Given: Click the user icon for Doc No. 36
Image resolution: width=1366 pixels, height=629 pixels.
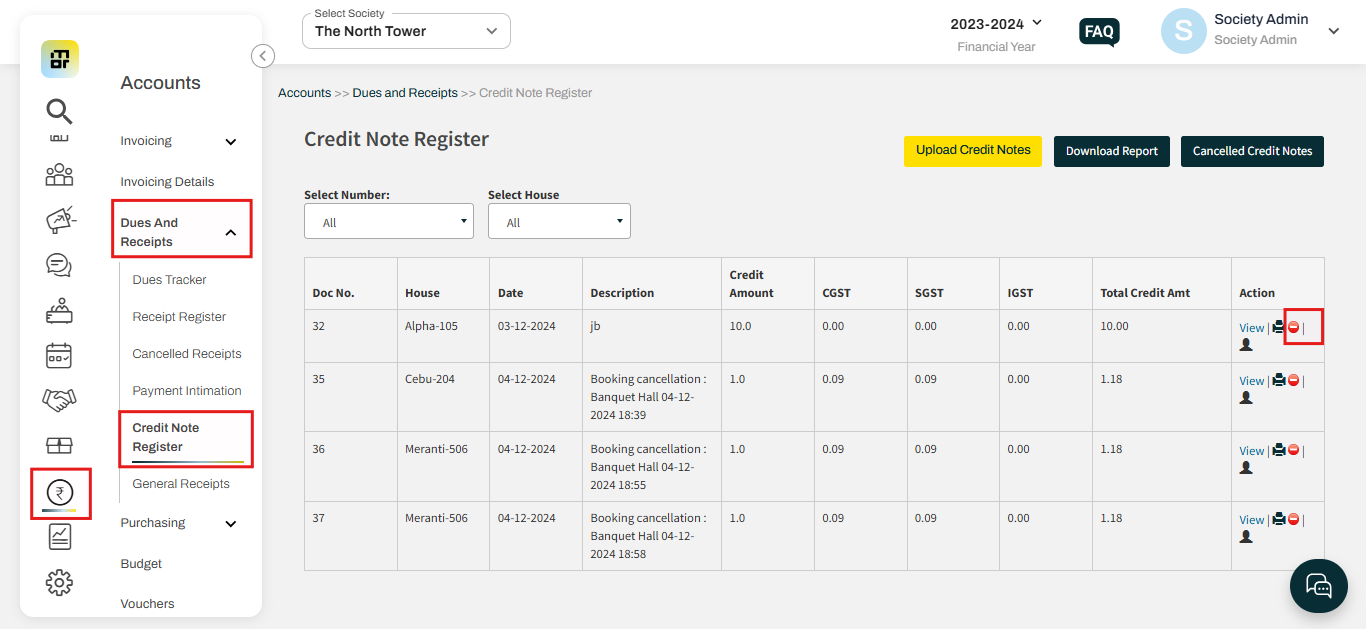Looking at the screenshot, I should pos(1246,466).
